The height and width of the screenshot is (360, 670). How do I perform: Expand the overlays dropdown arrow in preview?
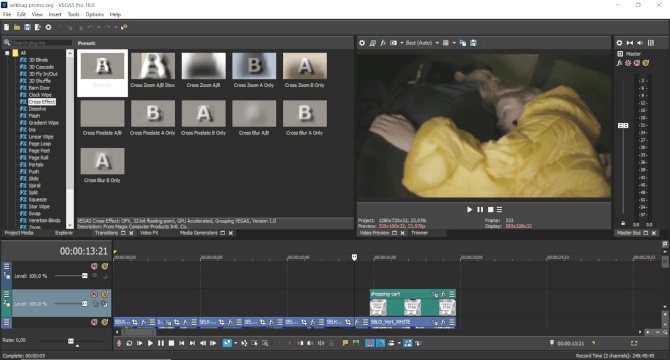(454, 43)
